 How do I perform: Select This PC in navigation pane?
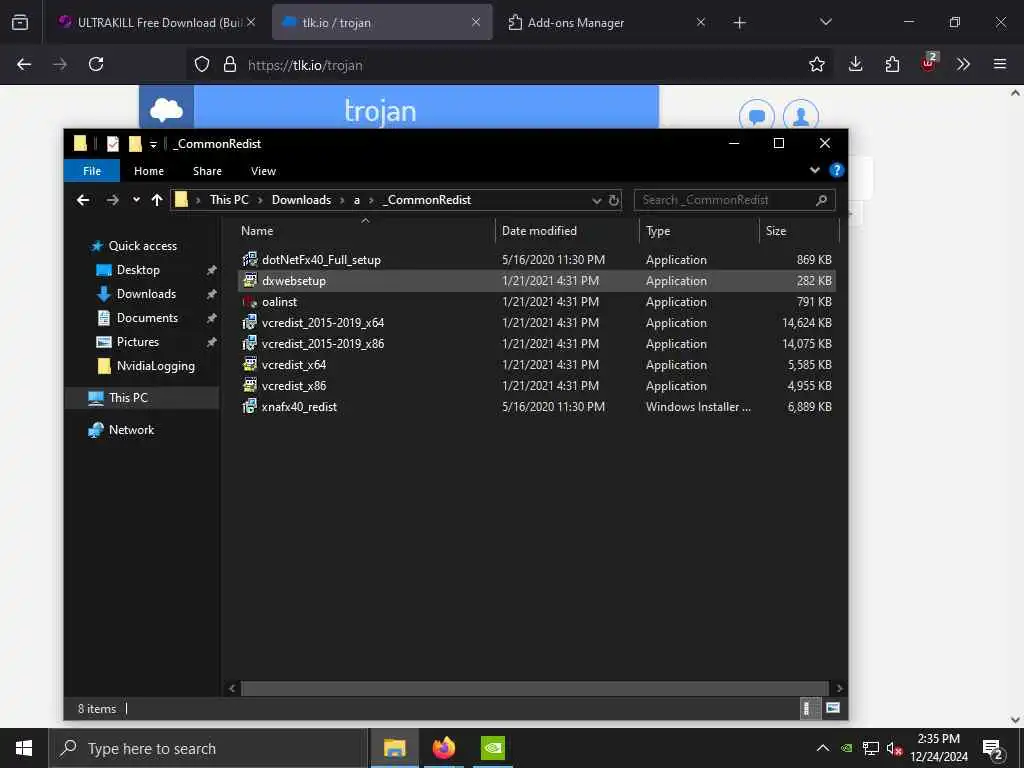[128, 398]
